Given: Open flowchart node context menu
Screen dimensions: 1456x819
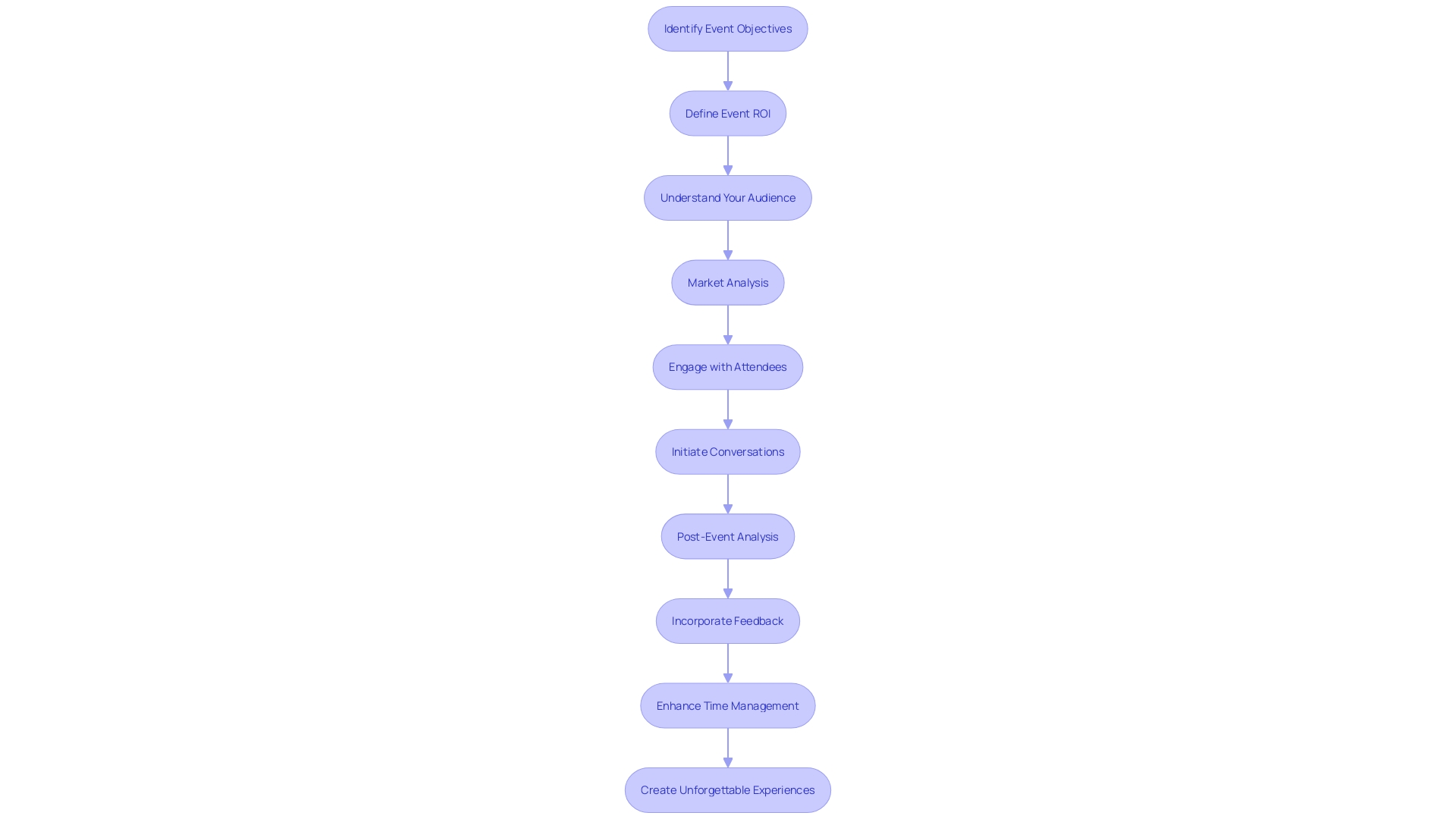Looking at the screenshot, I should (x=727, y=28).
